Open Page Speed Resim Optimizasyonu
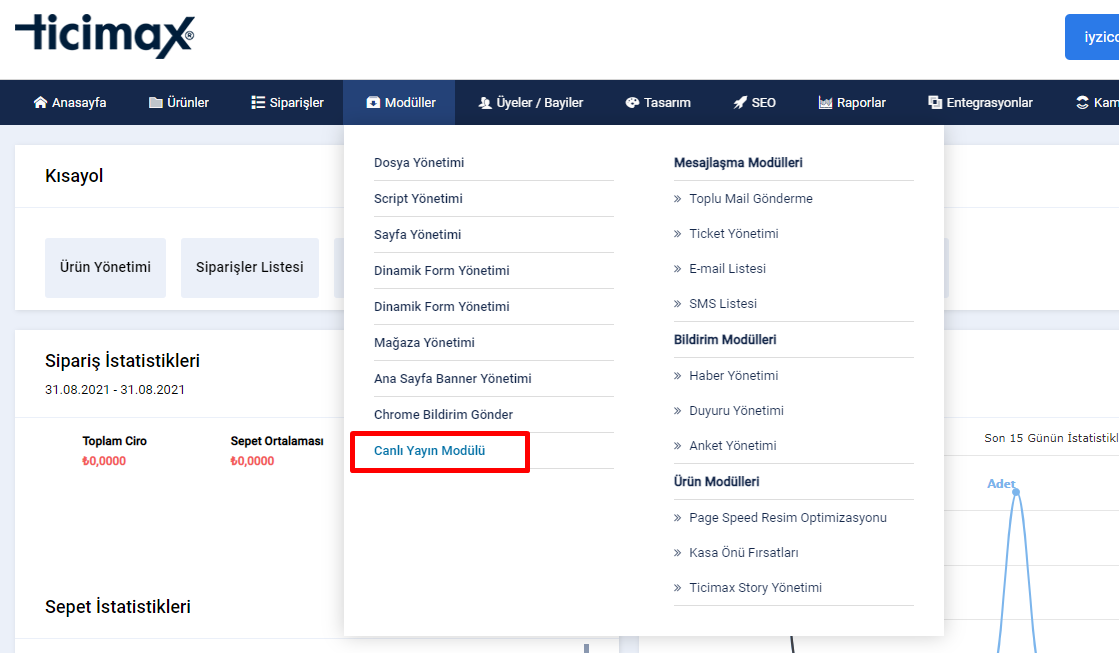 pos(788,517)
